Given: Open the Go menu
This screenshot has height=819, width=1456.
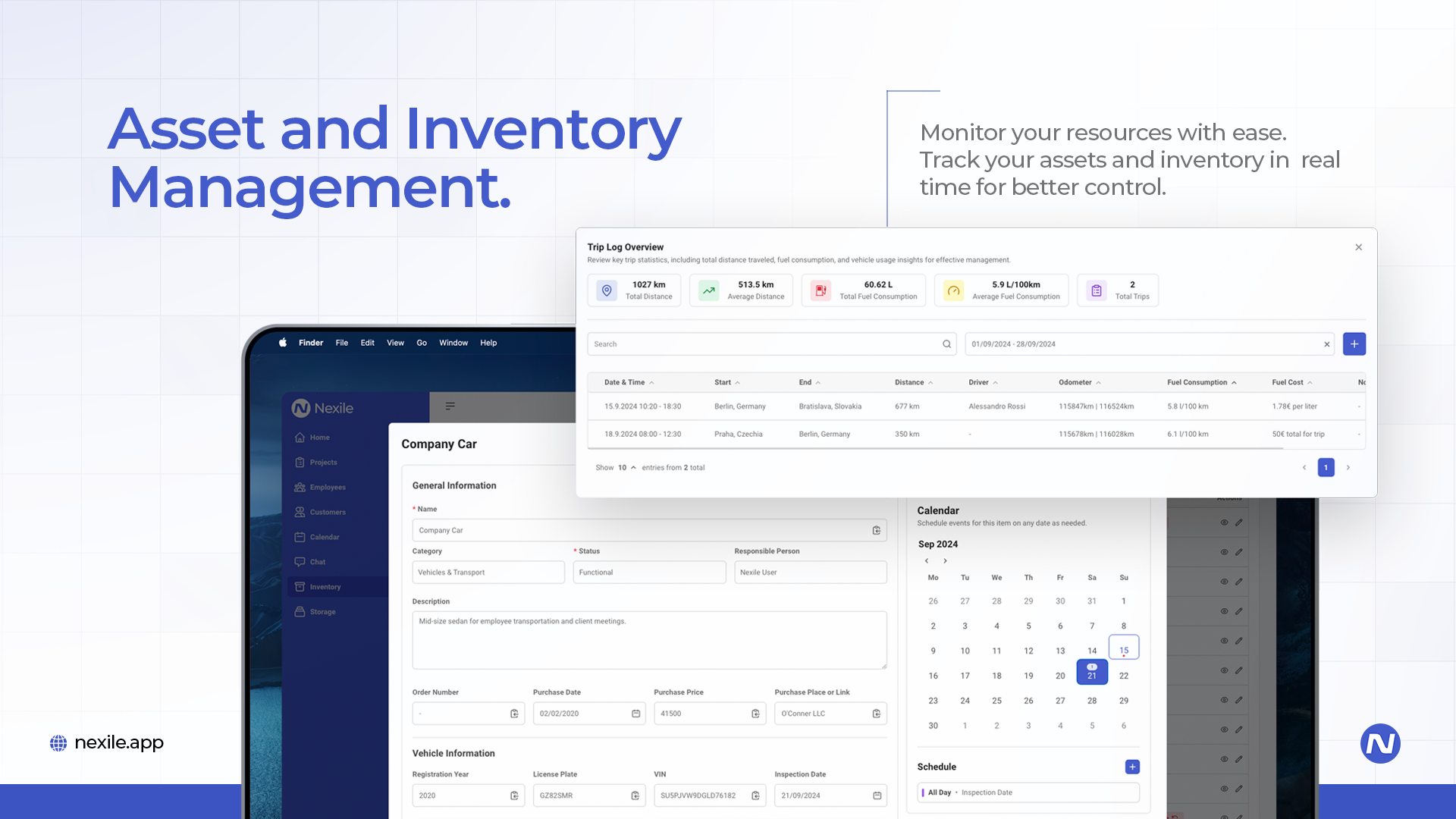Looking at the screenshot, I should click(x=422, y=343).
